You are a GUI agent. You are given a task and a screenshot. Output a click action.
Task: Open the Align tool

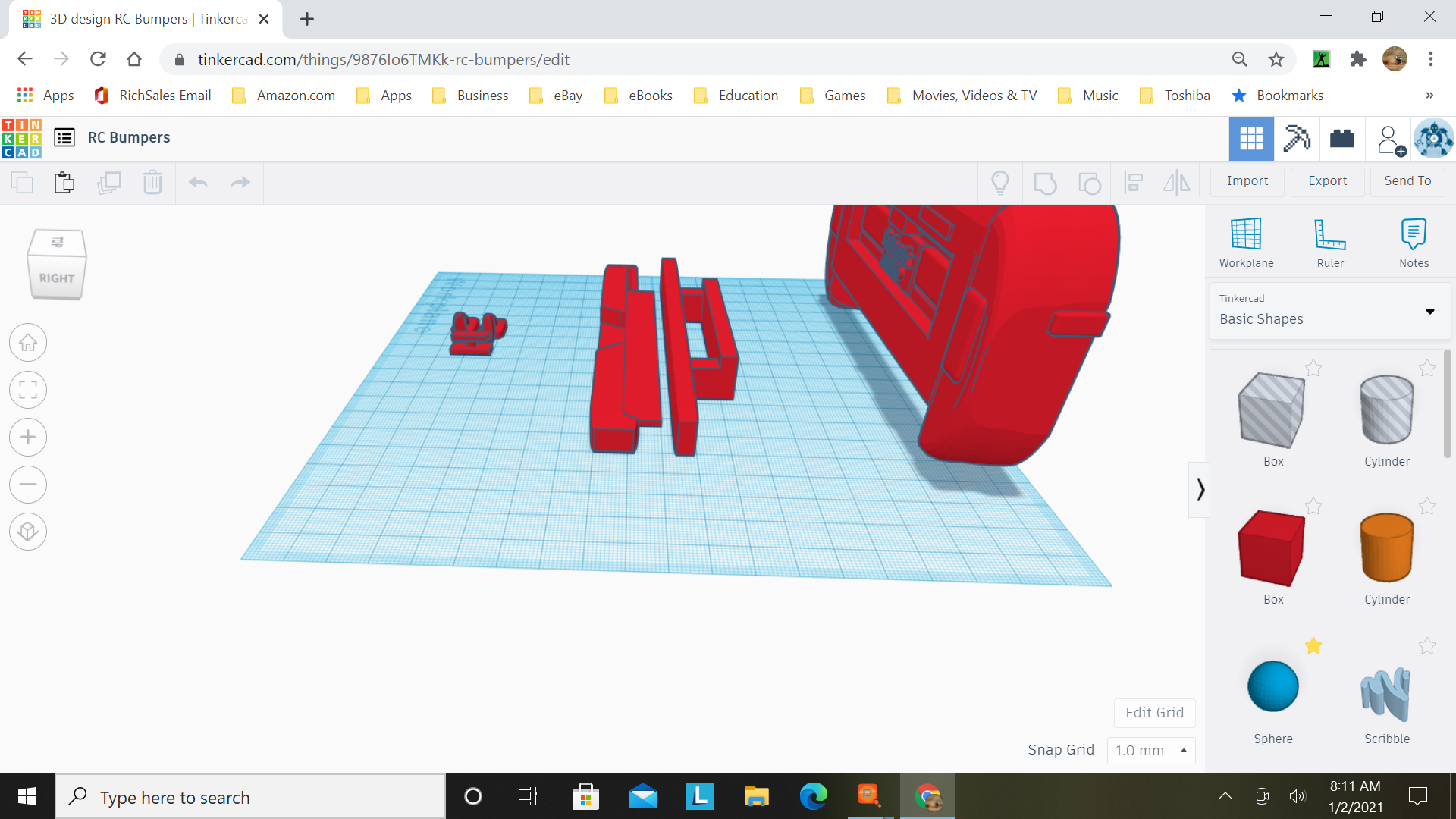[1133, 182]
